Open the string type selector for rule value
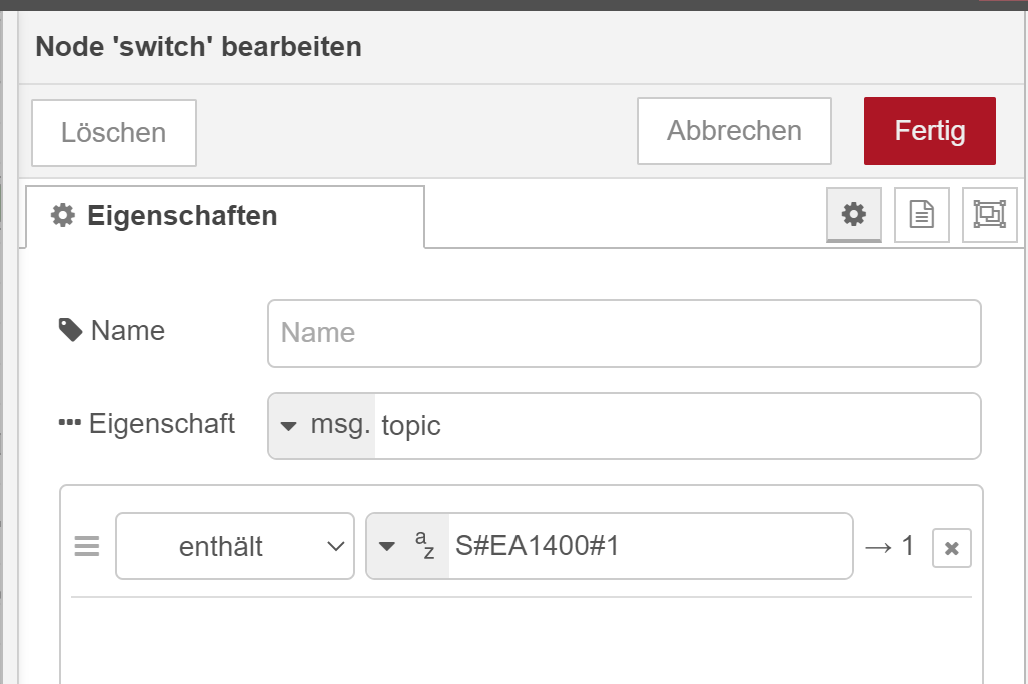Viewport: 1028px width, 684px height. (x=407, y=546)
